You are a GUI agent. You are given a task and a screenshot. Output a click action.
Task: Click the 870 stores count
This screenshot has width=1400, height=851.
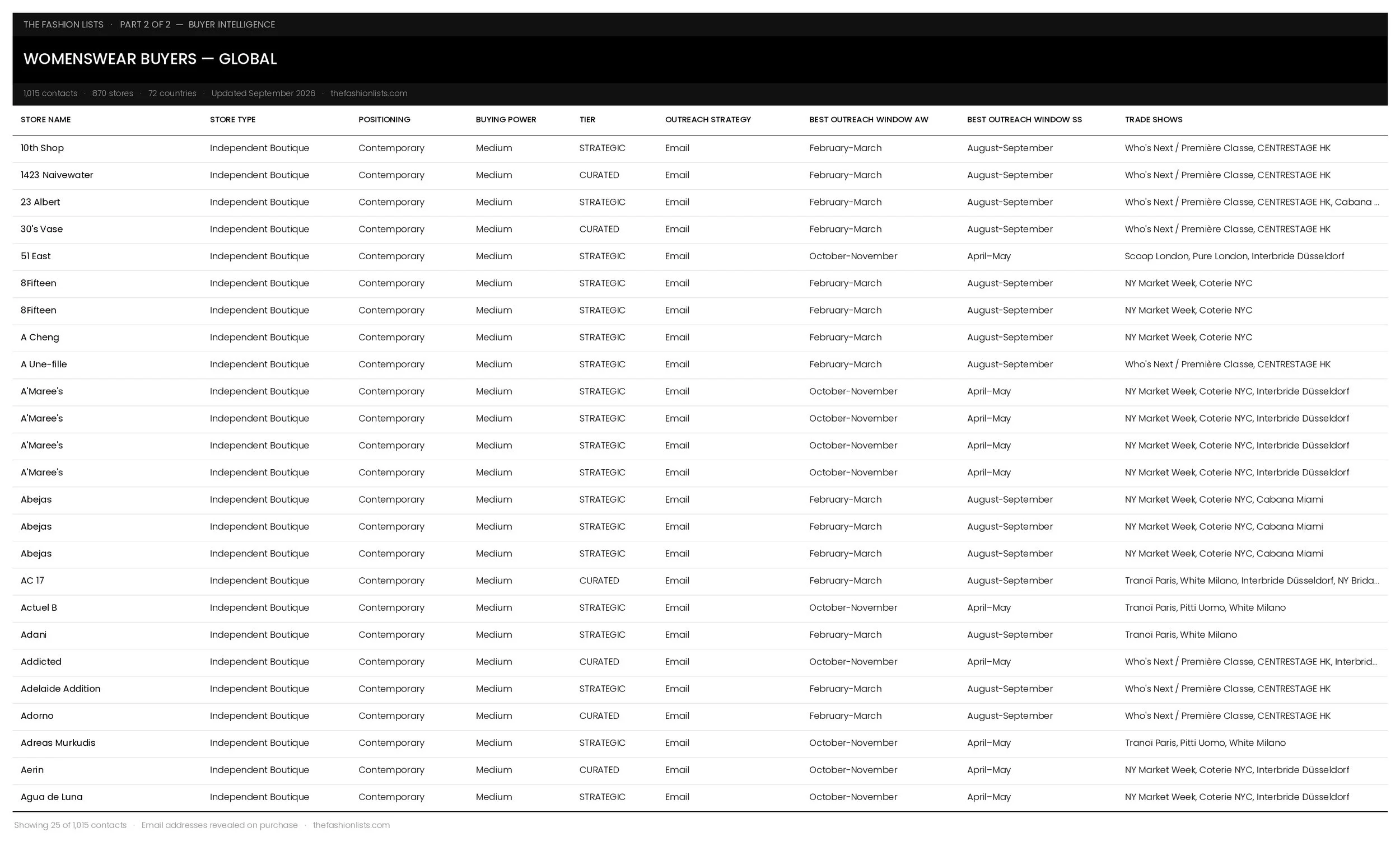pyautogui.click(x=113, y=93)
